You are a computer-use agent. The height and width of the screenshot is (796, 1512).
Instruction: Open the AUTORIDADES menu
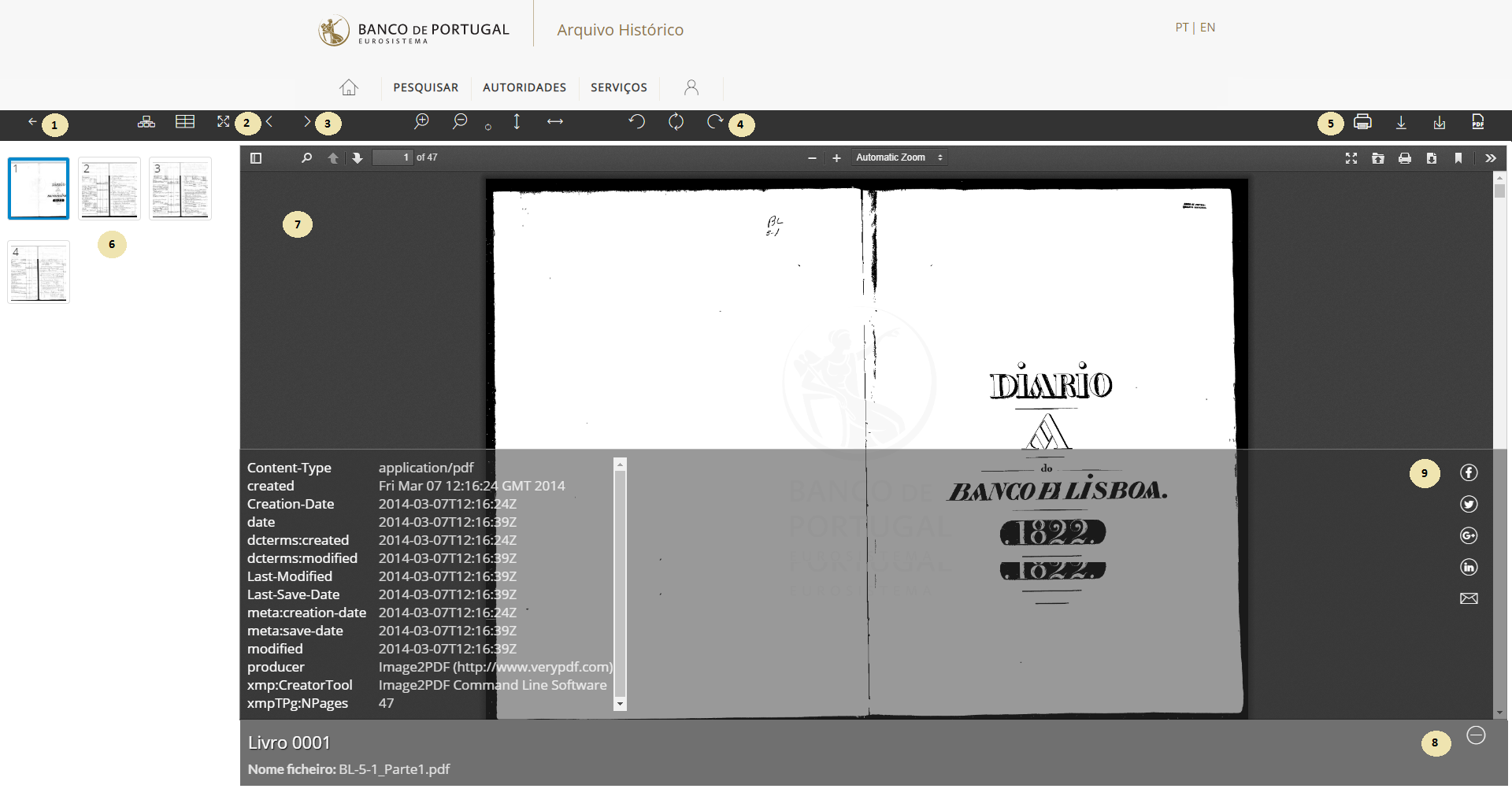click(524, 87)
